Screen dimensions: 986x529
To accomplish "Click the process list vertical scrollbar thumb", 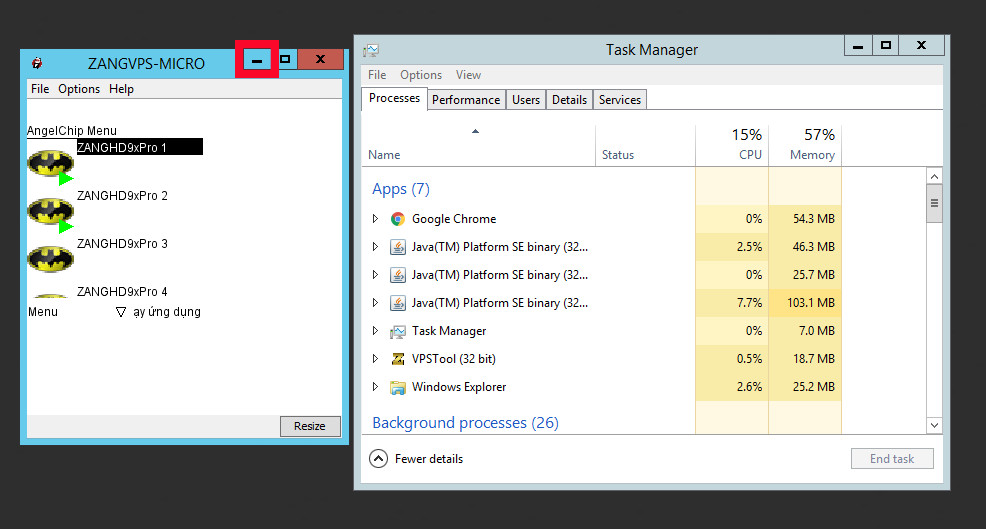I will [x=935, y=204].
